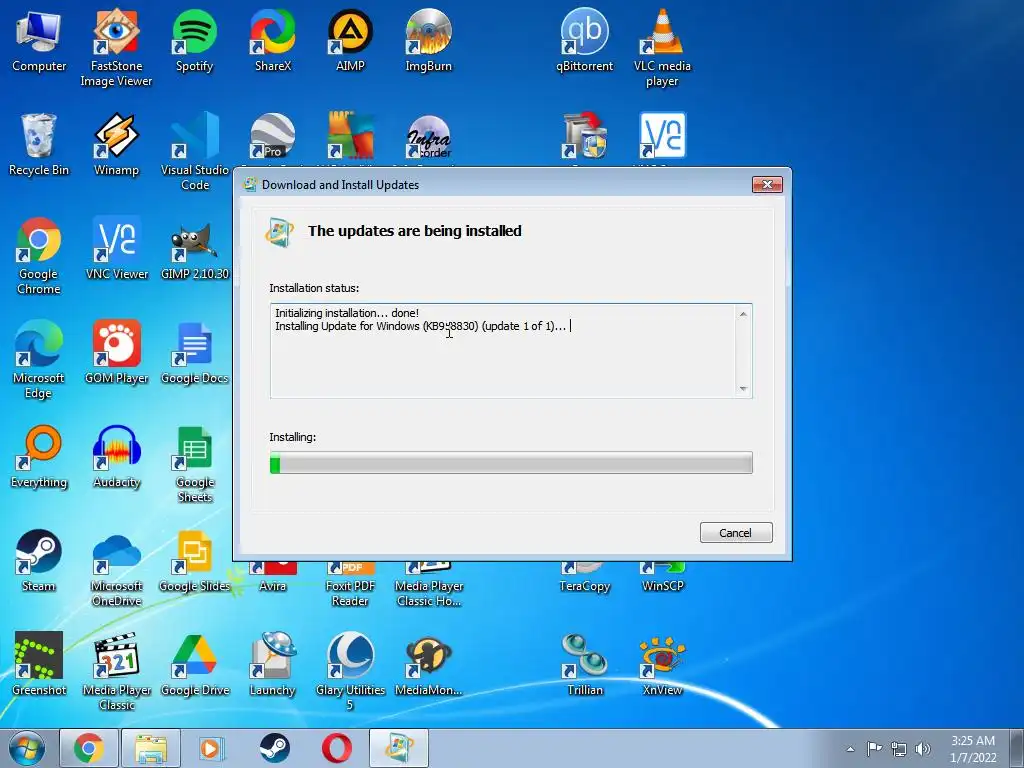This screenshot has height=768, width=1024.
Task: Open the Action Center flag icon
Action: 874,748
